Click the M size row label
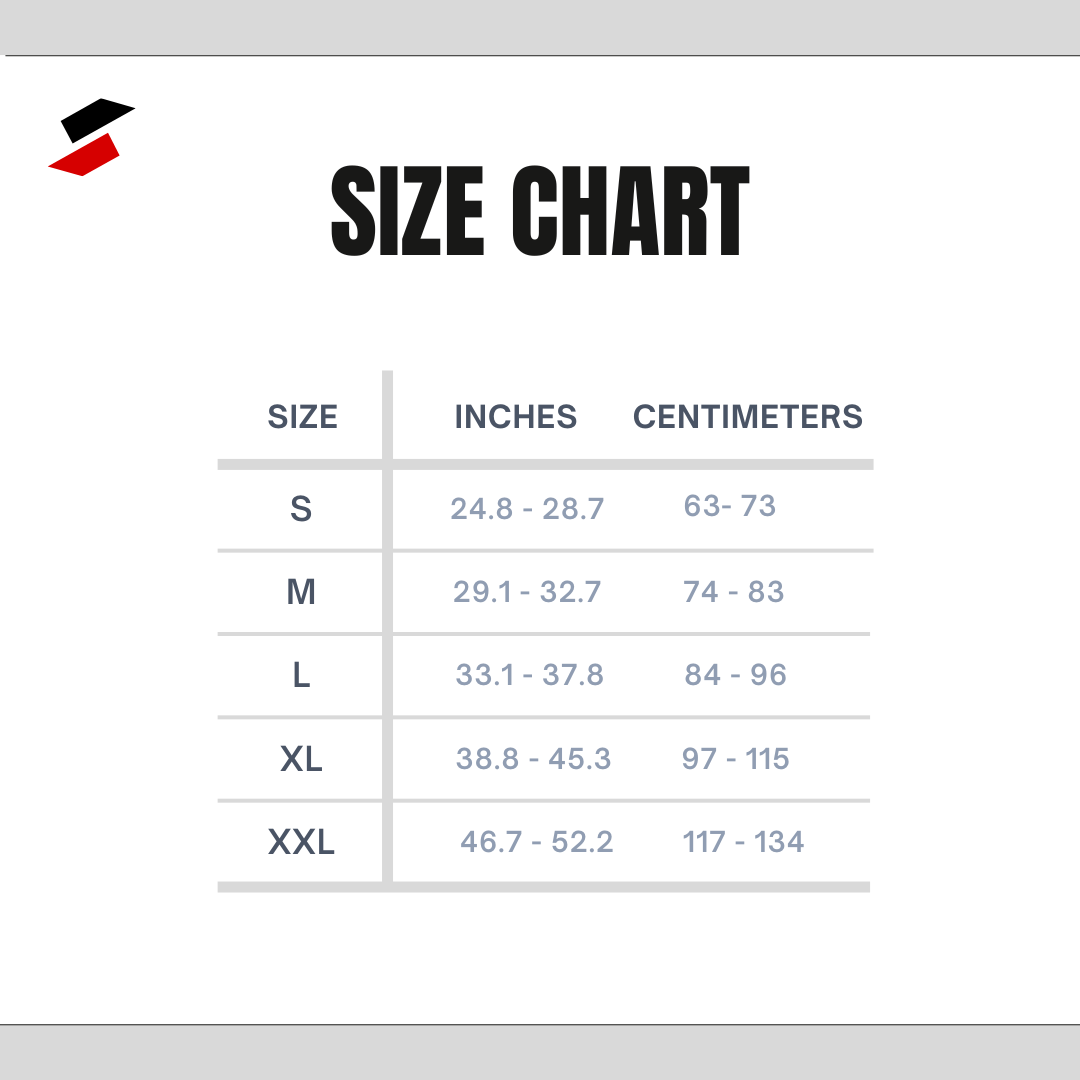Screen dimensions: 1080x1080 pos(301,592)
